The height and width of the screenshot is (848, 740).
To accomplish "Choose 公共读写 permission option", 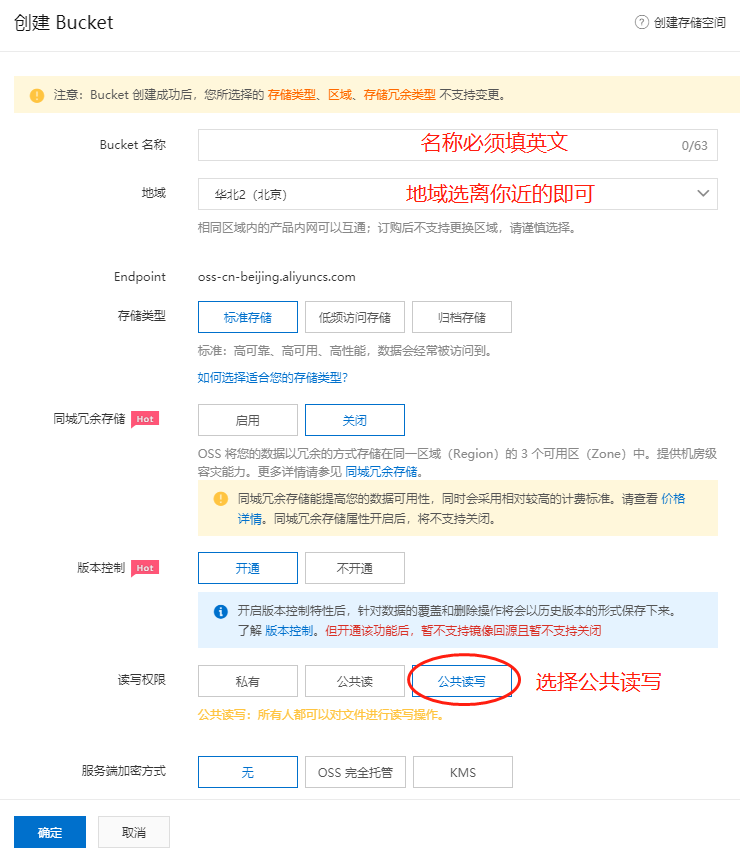I will coord(462,681).
